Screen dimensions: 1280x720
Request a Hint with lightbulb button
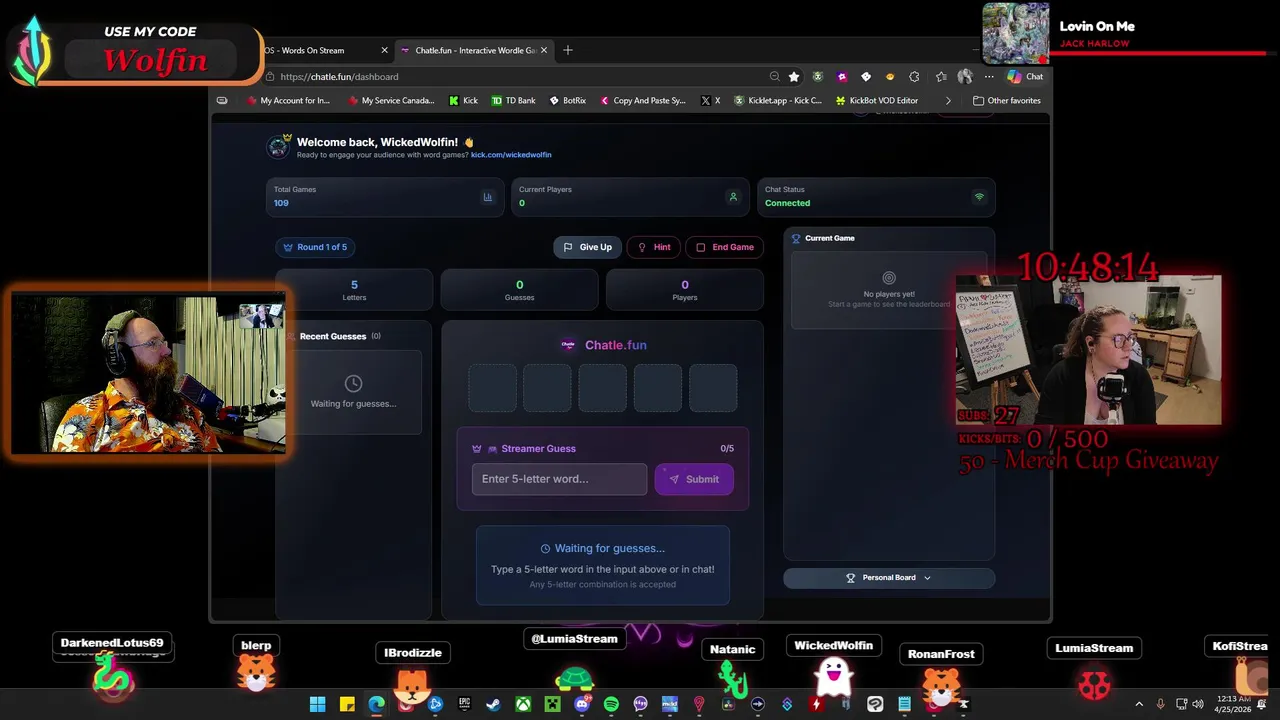pos(653,247)
